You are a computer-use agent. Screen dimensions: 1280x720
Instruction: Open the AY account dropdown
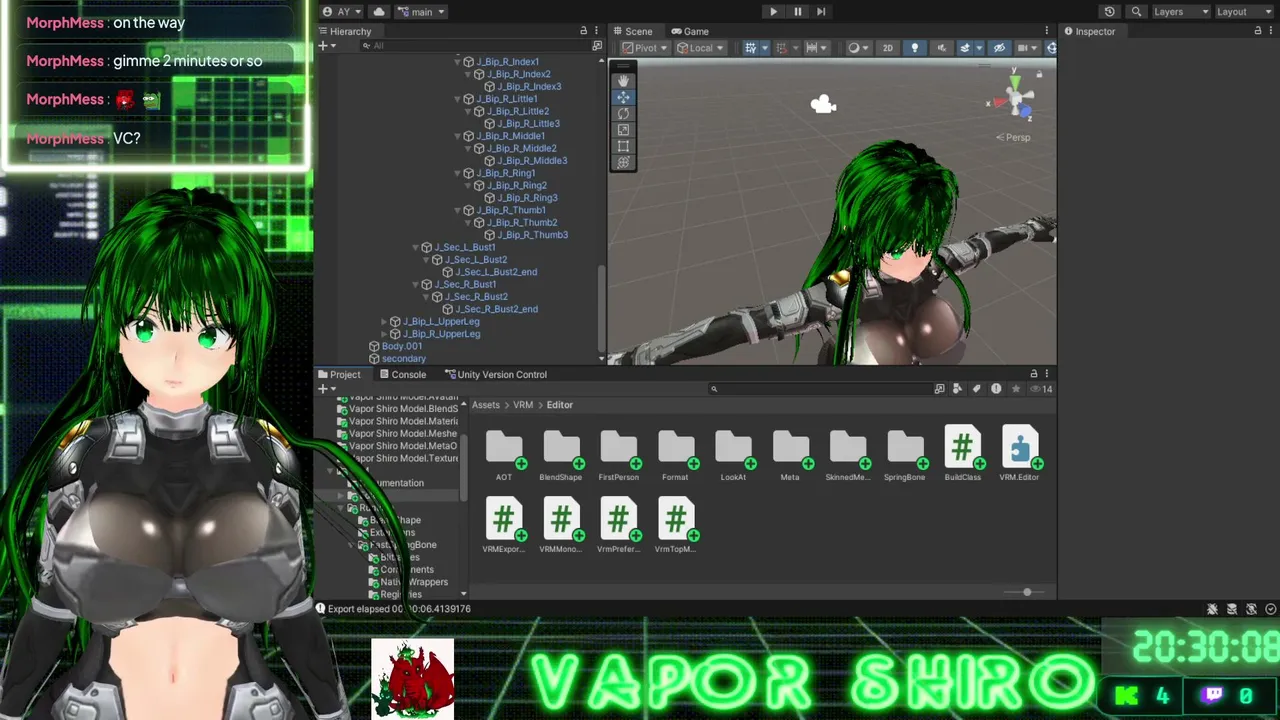pos(343,12)
